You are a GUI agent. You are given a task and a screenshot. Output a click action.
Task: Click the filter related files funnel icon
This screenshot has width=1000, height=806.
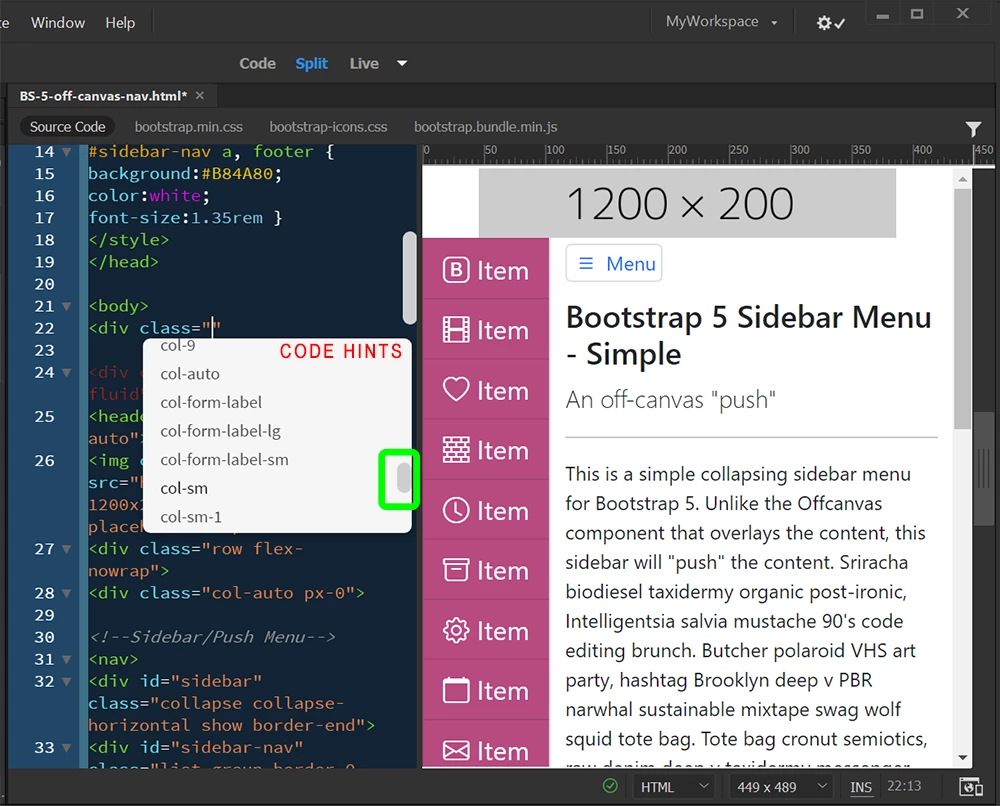[973, 129]
